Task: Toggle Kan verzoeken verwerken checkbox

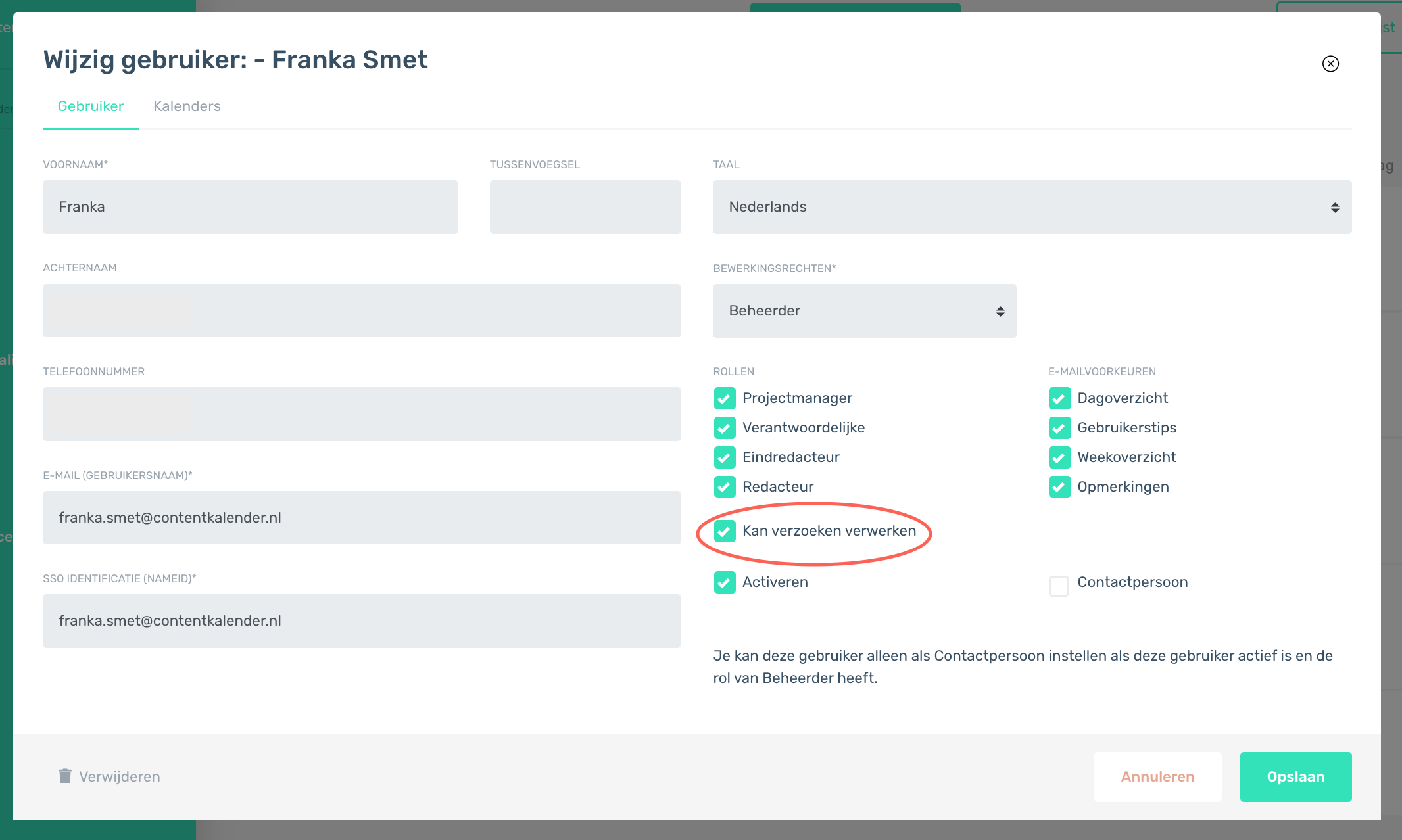Action: pyautogui.click(x=725, y=531)
